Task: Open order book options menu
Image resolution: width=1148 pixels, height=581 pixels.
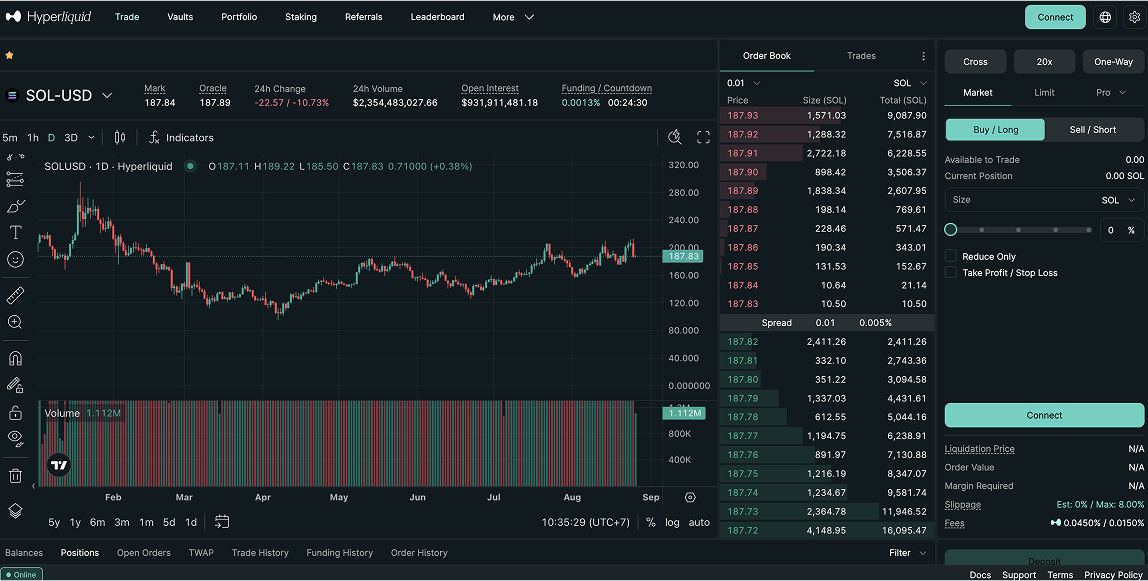Action: (923, 56)
